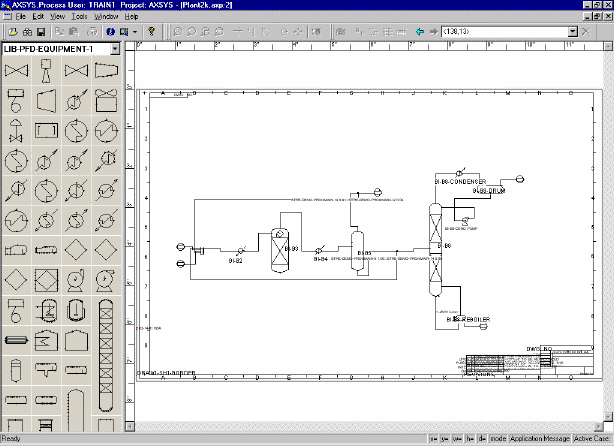Click the blue info globe icon
The image size is (614, 446).
point(110,32)
